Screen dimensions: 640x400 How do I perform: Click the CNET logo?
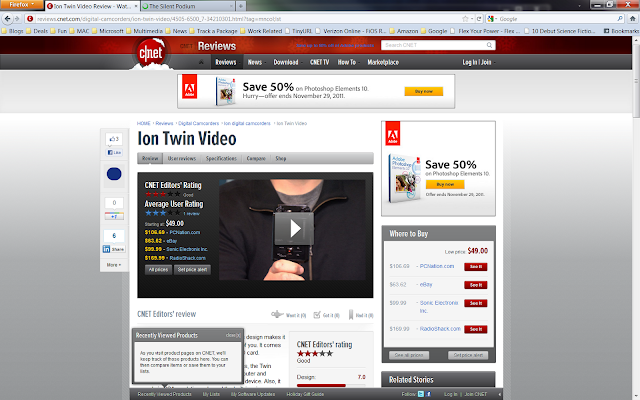(151, 53)
